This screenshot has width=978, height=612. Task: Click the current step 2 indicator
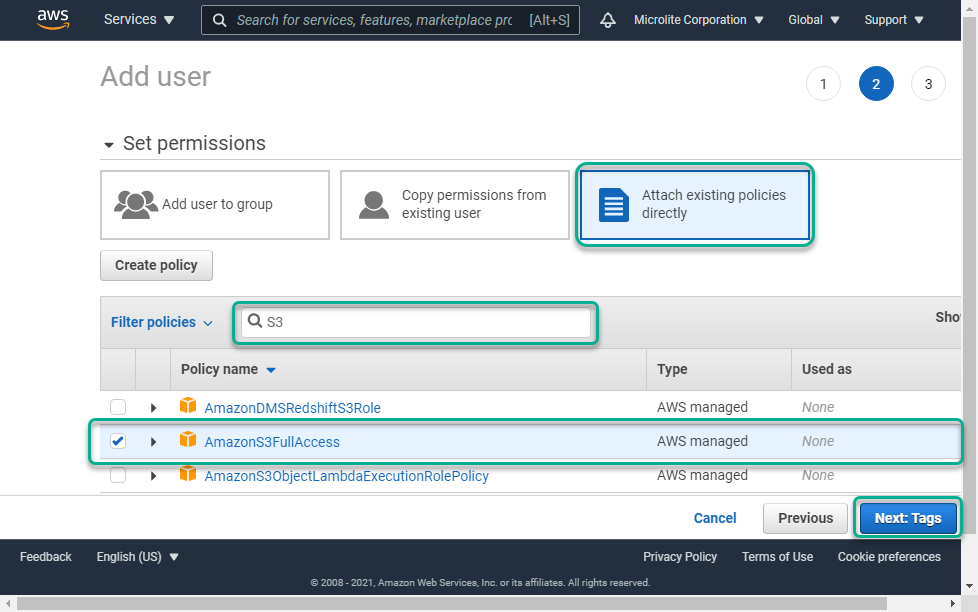[x=876, y=84]
